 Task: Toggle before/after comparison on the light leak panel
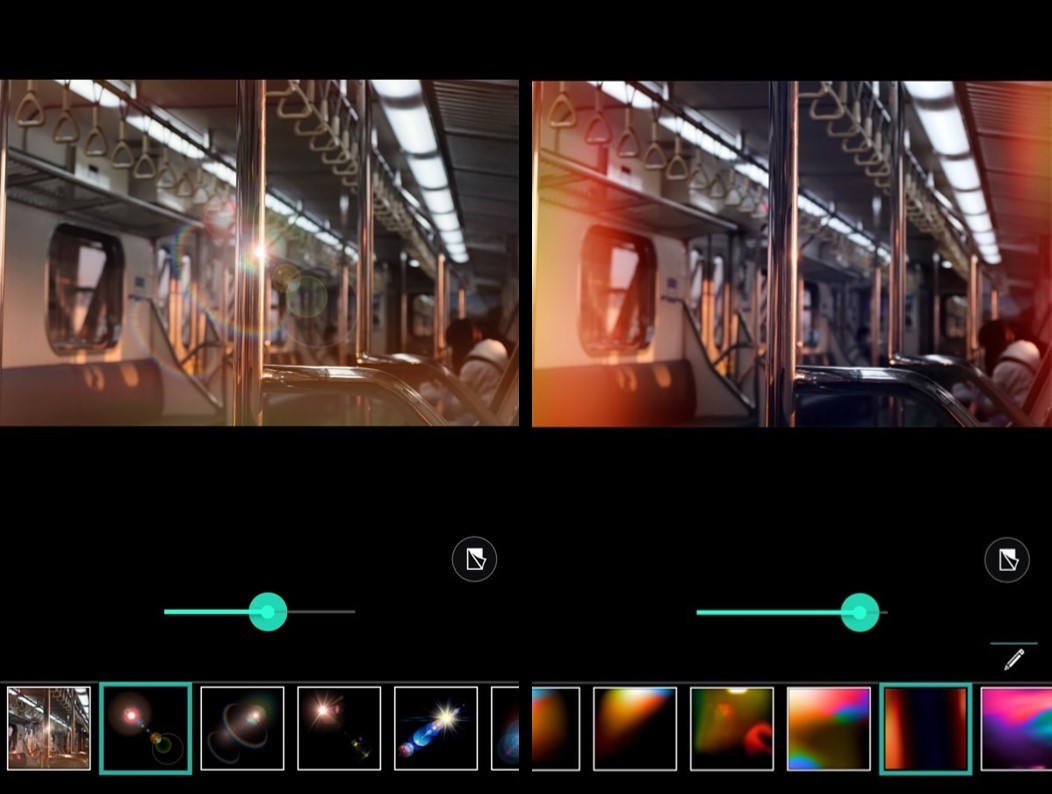(x=1007, y=560)
